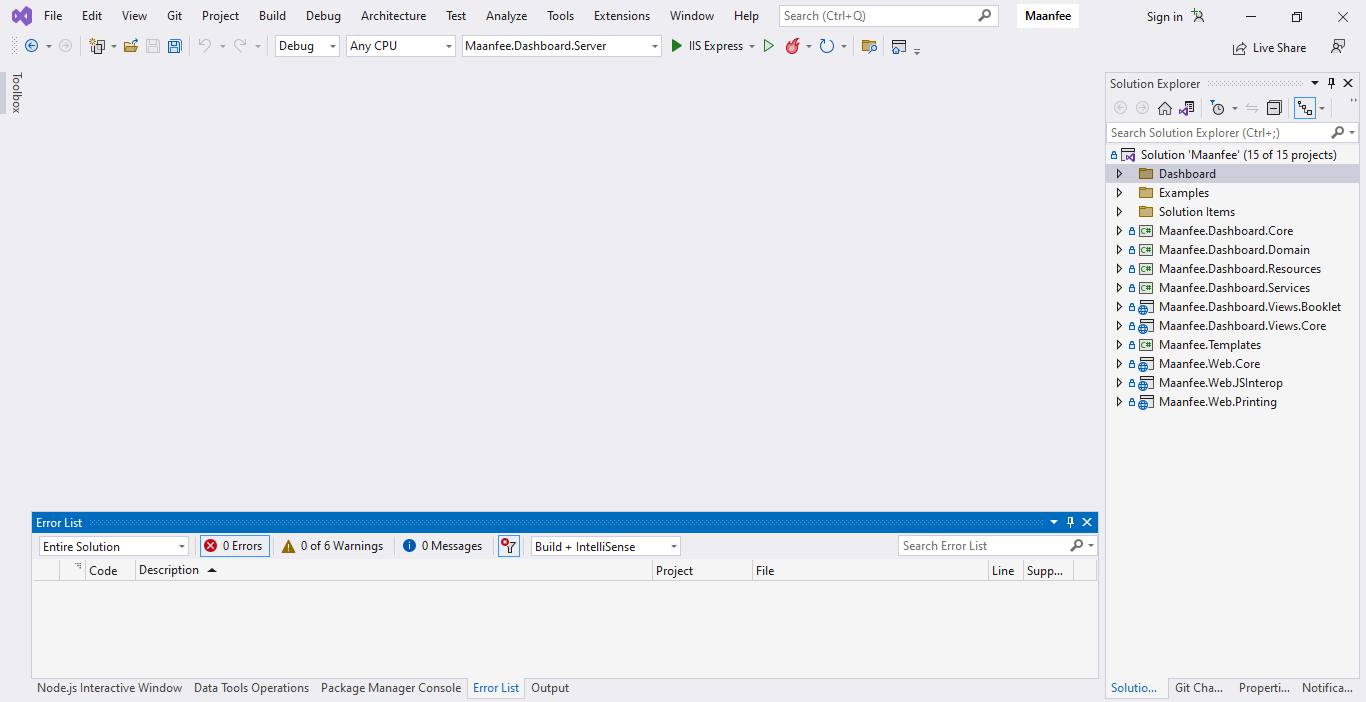Click the Visual Studio logo icon
Screen dimensions: 1366x702
(x=21, y=16)
